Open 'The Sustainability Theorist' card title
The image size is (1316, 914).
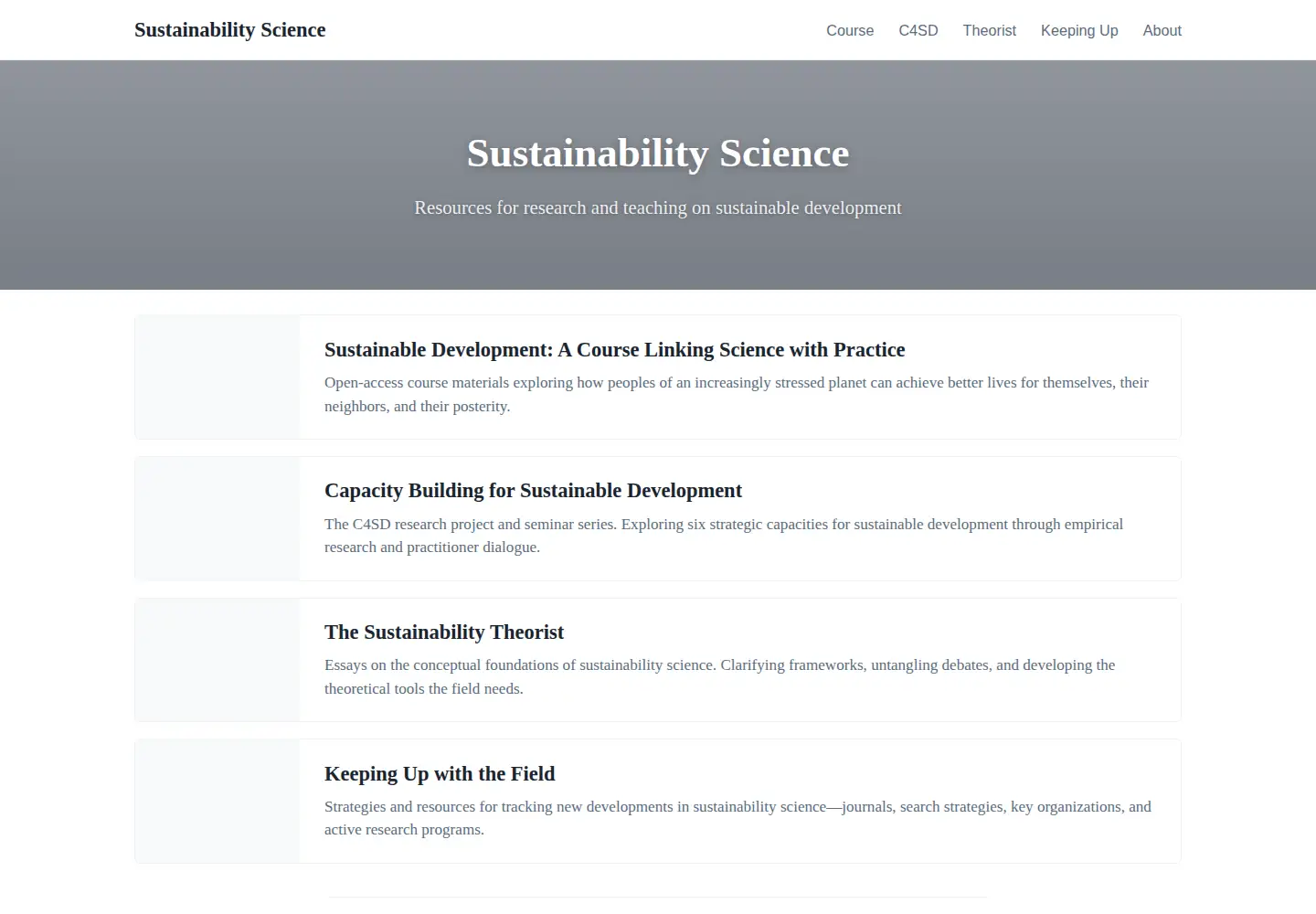click(x=444, y=632)
